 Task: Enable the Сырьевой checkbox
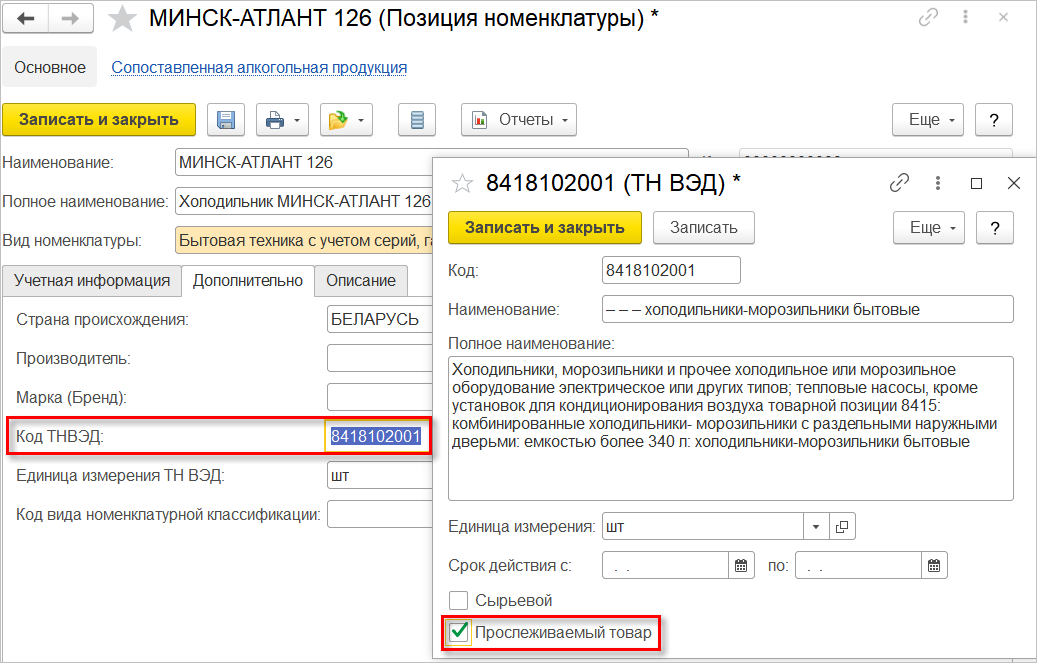tap(458, 601)
